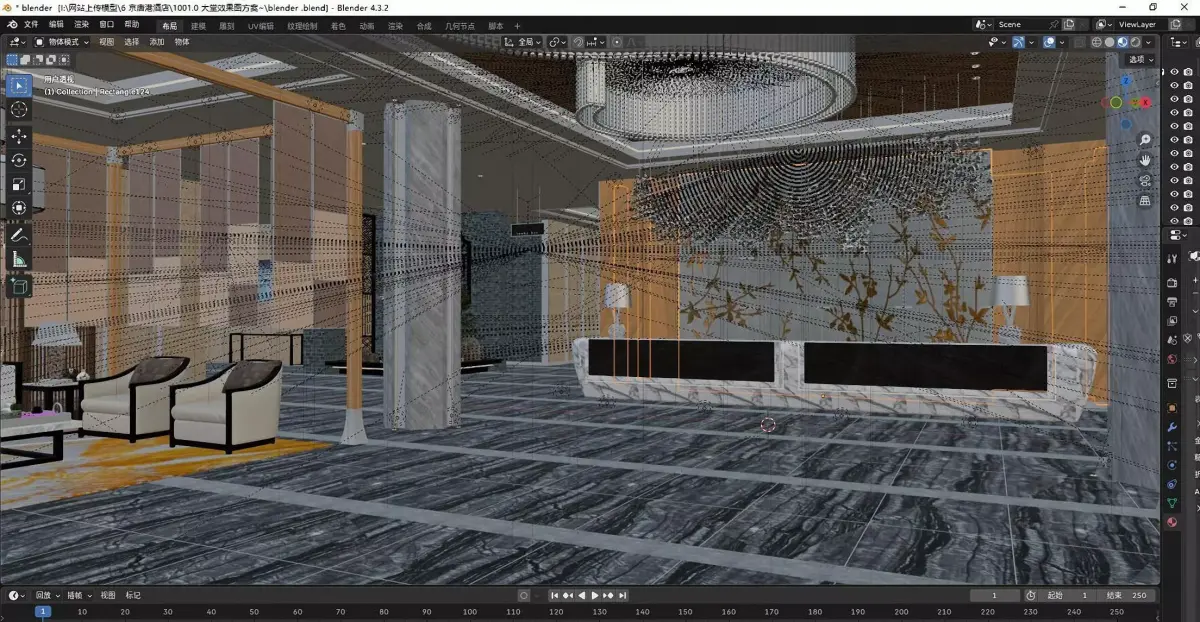Switch to wireframe viewport shading

coord(1097,42)
